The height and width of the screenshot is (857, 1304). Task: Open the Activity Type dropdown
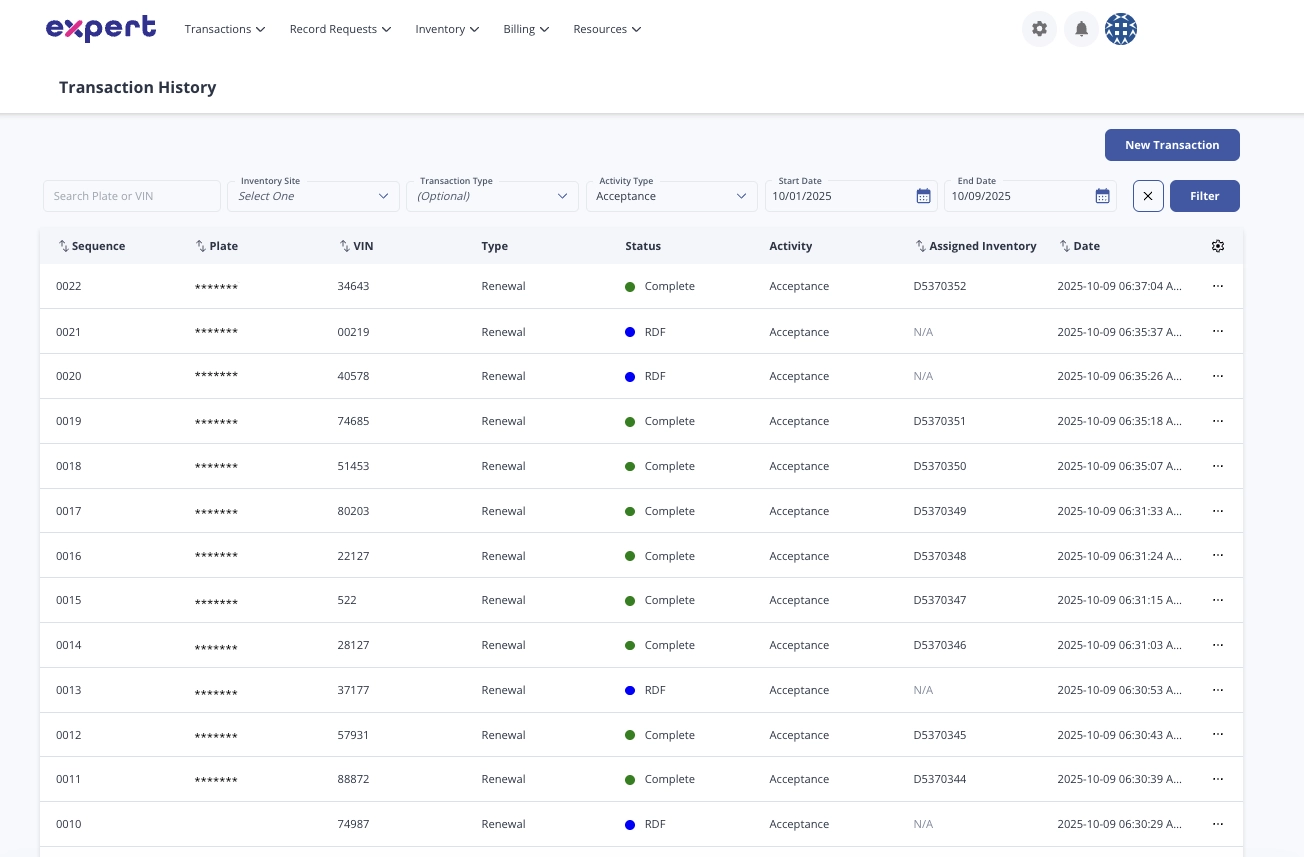pos(671,196)
